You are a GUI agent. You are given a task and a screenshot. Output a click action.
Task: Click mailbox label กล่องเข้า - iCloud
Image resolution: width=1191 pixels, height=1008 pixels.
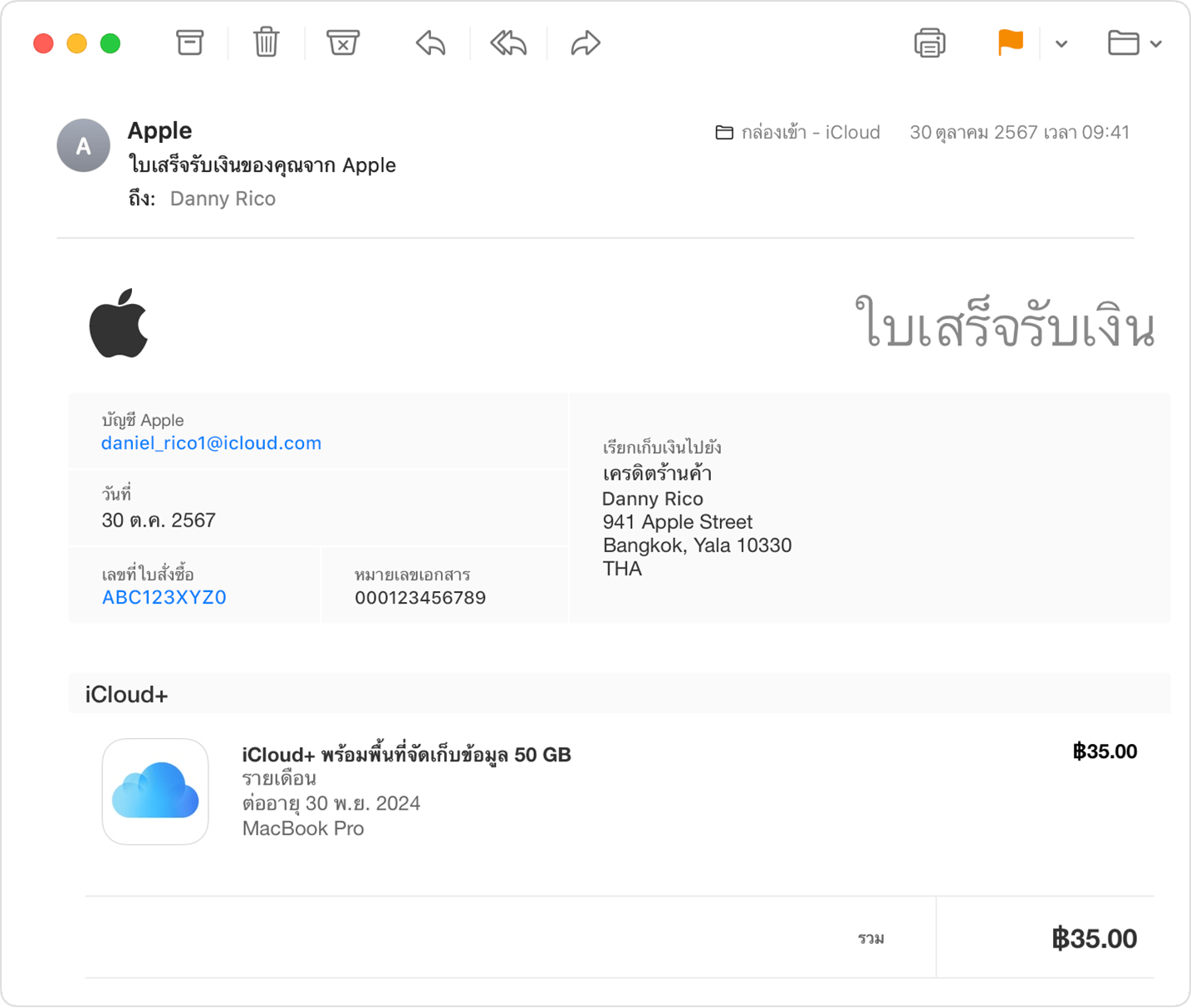[x=811, y=132]
